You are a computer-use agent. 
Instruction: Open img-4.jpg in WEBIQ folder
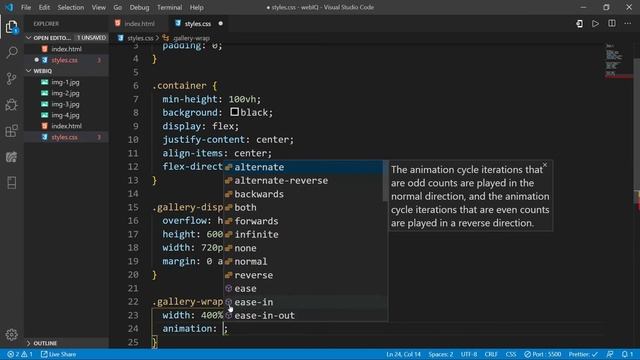(66, 115)
